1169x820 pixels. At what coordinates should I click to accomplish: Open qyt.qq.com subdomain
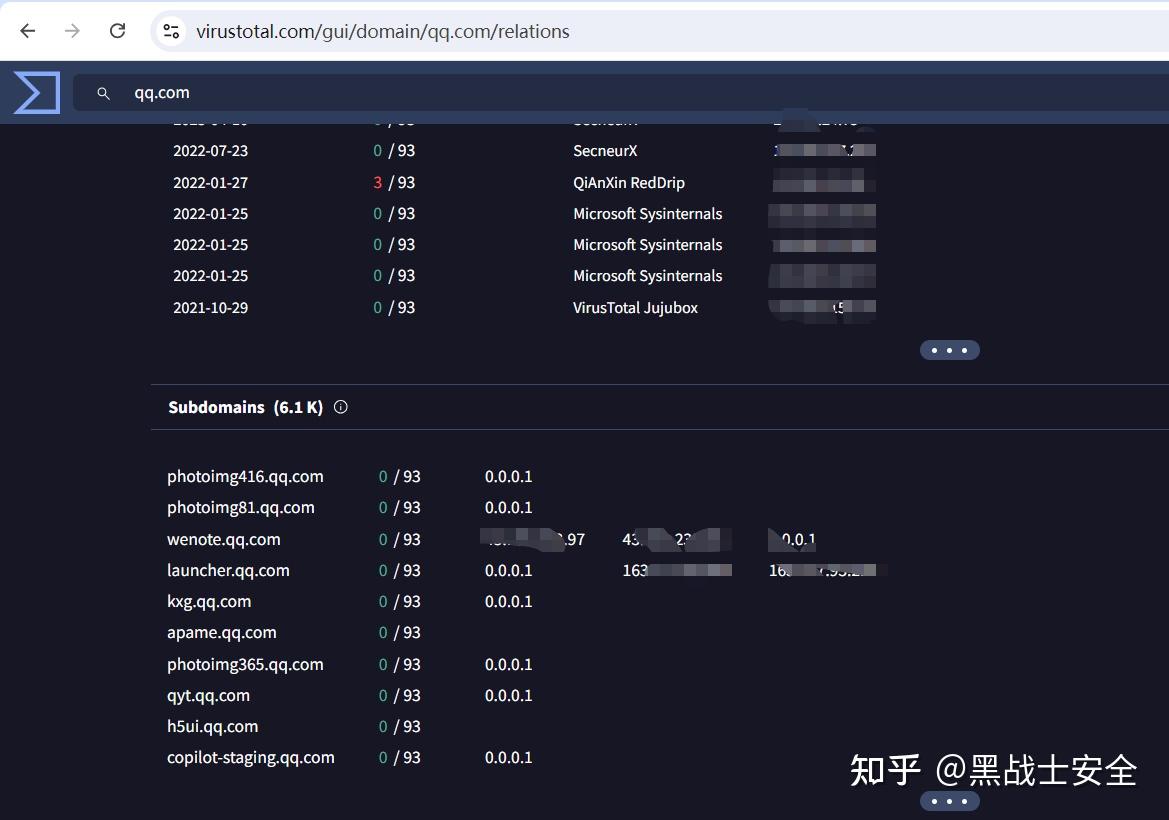(208, 696)
